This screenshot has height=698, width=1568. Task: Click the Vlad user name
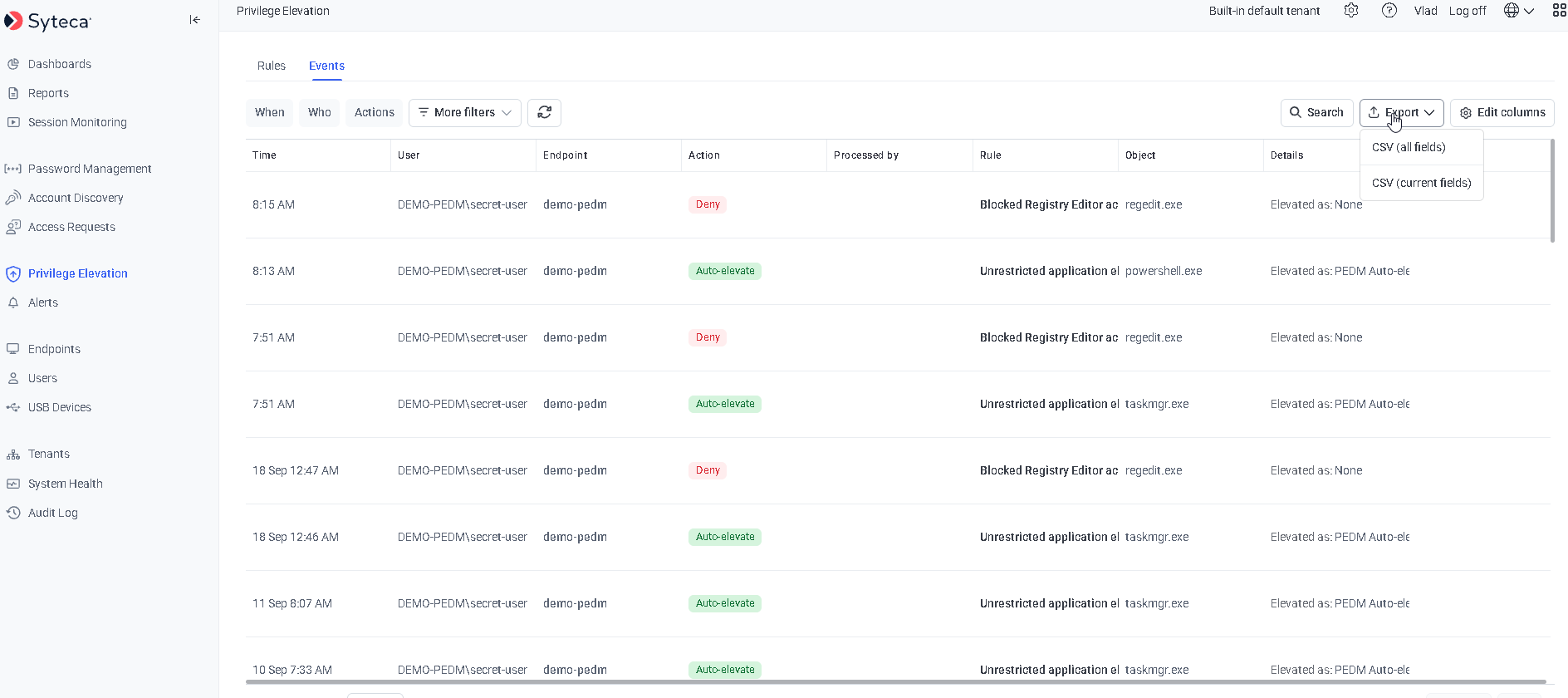pyautogui.click(x=1425, y=11)
